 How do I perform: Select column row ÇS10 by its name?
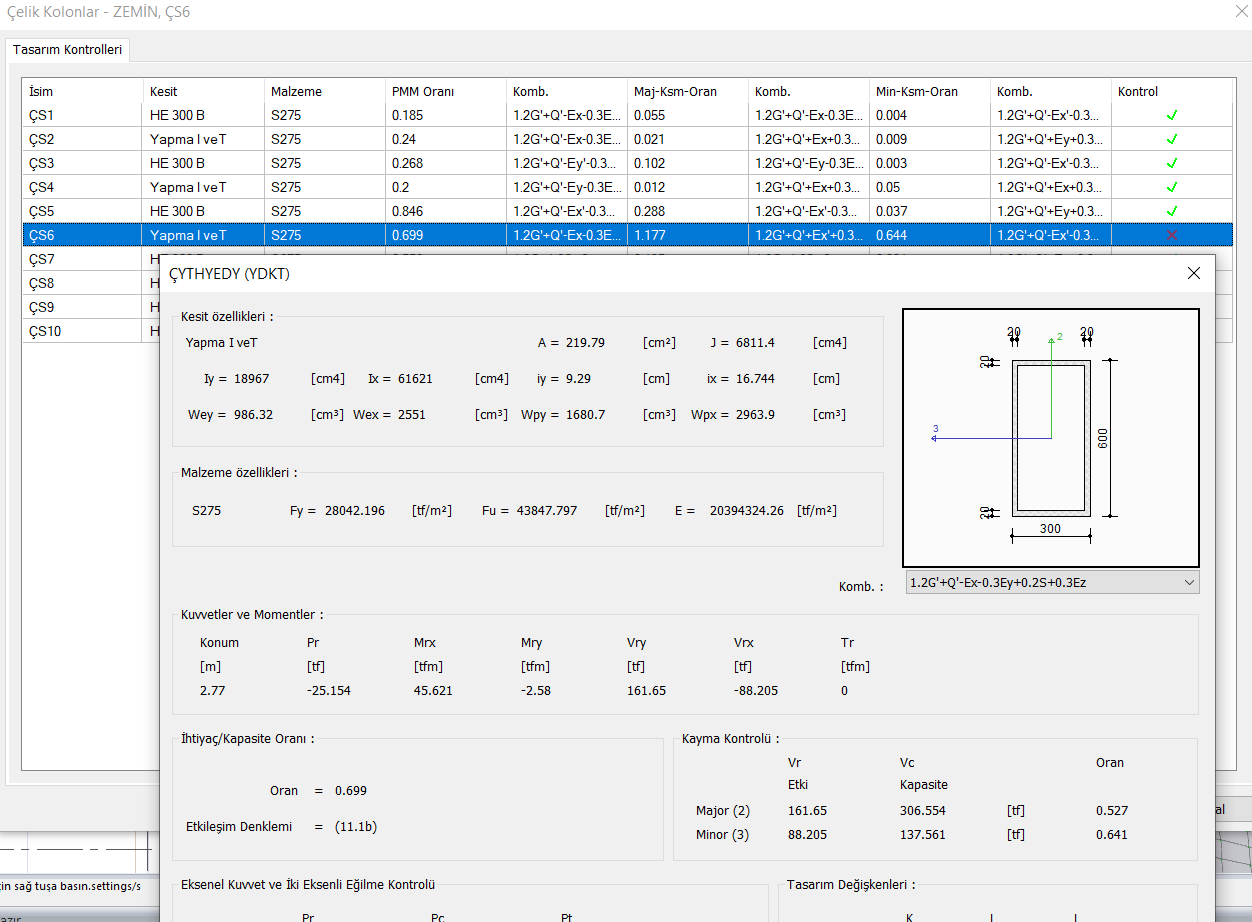point(45,331)
